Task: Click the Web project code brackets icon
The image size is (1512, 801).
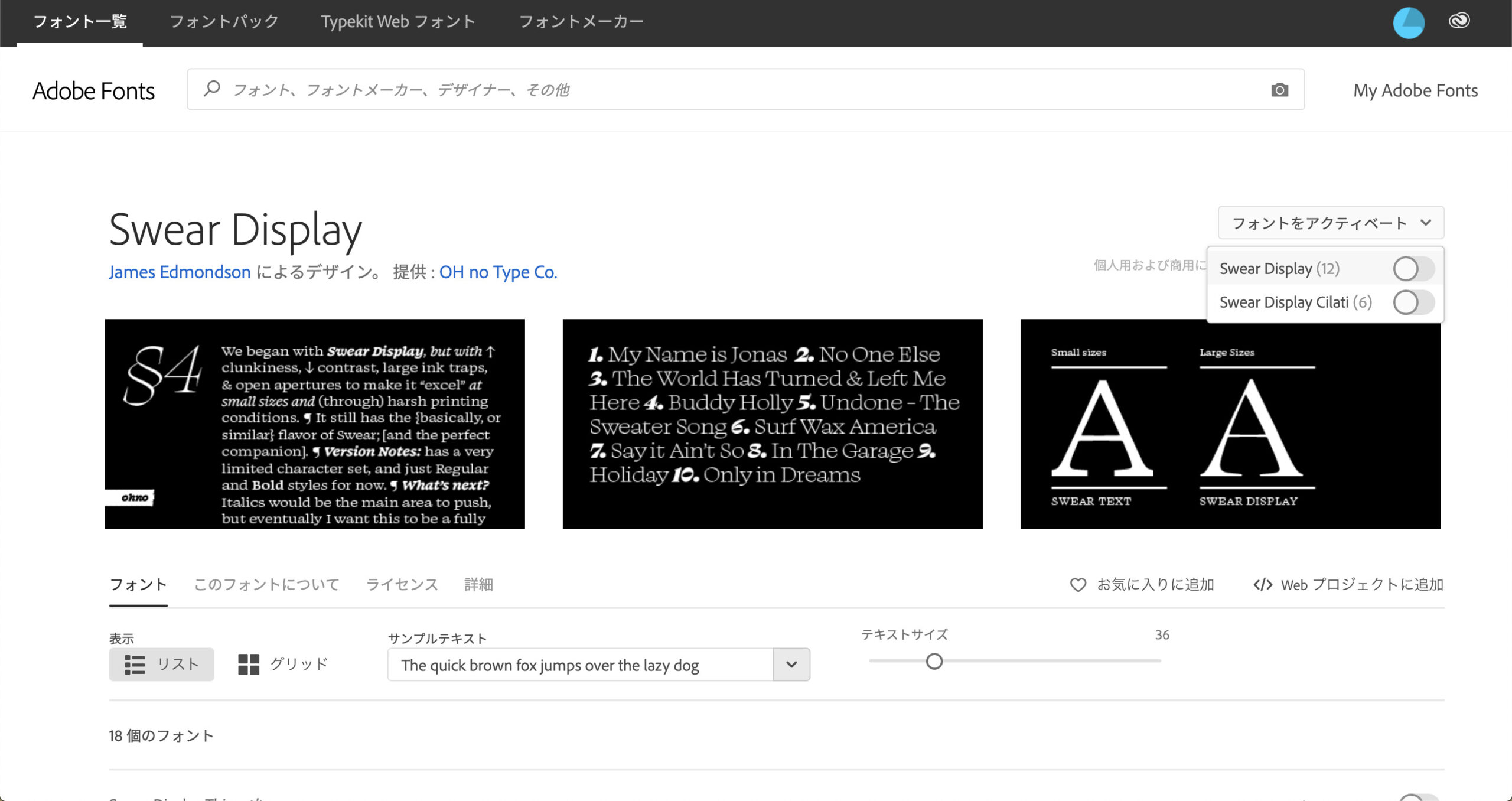Action: [1262, 585]
